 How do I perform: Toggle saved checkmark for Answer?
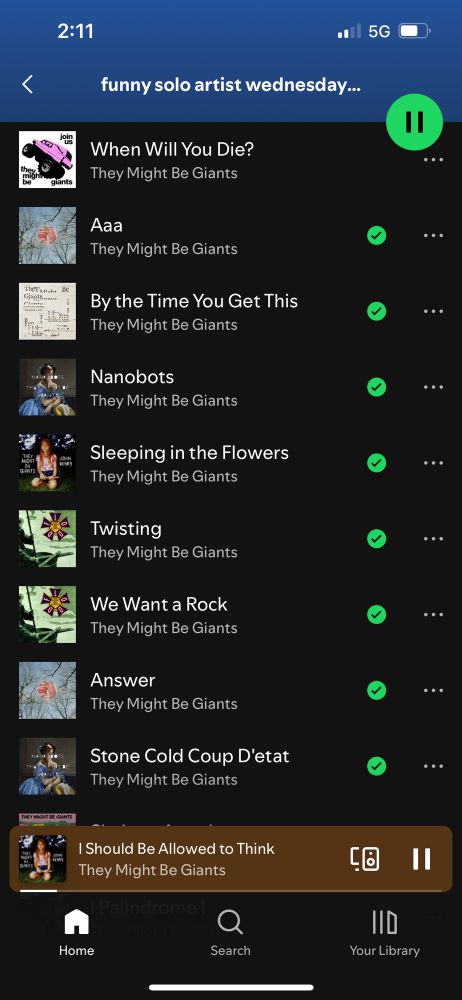click(376, 691)
